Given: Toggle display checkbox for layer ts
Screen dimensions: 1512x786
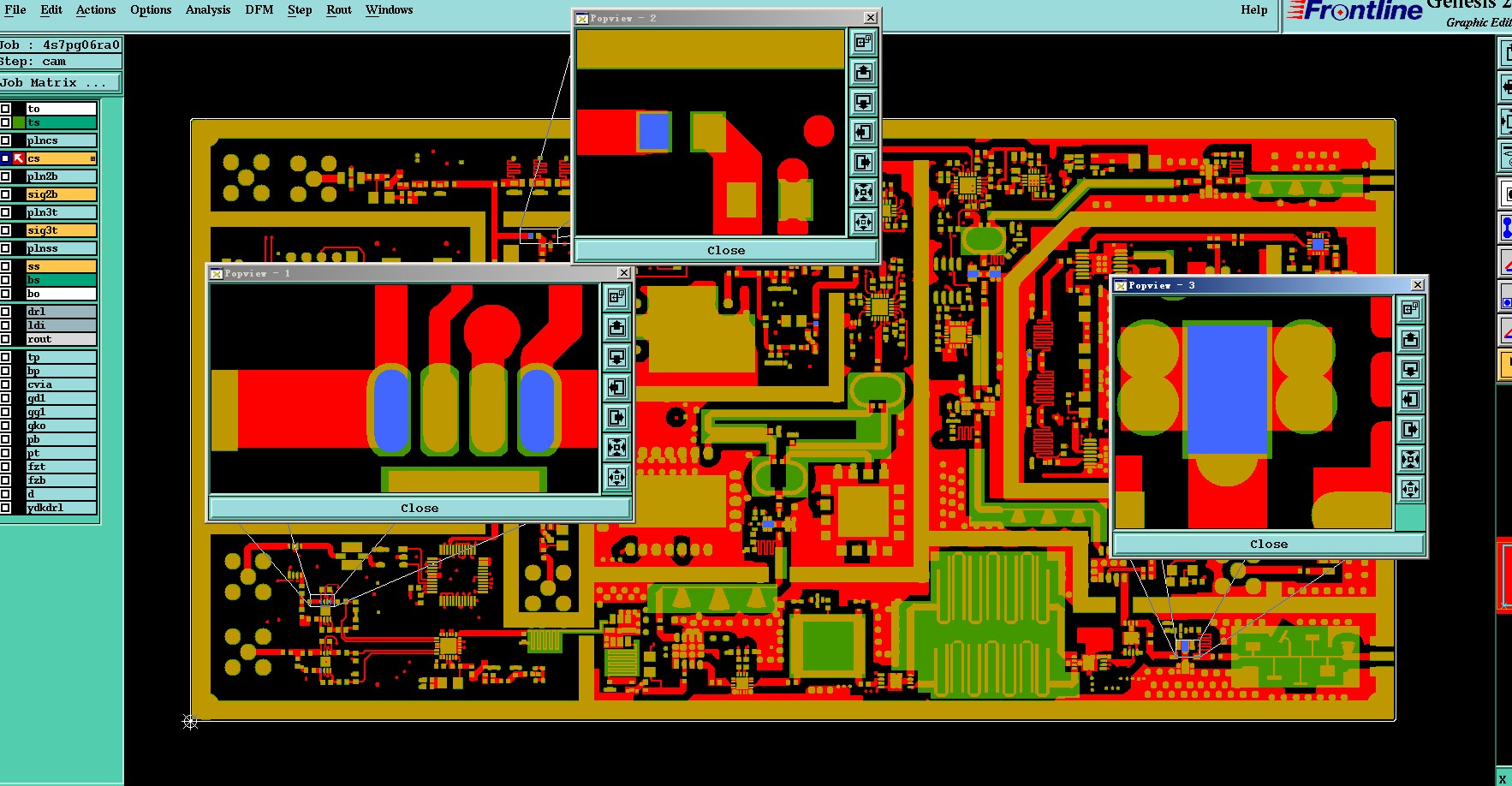Looking at the screenshot, I should (x=5, y=122).
